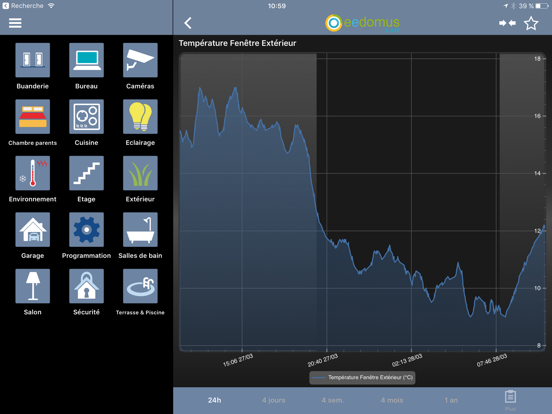Return to Recherche app via back indicator
The image size is (552, 414).
[x=23, y=6]
